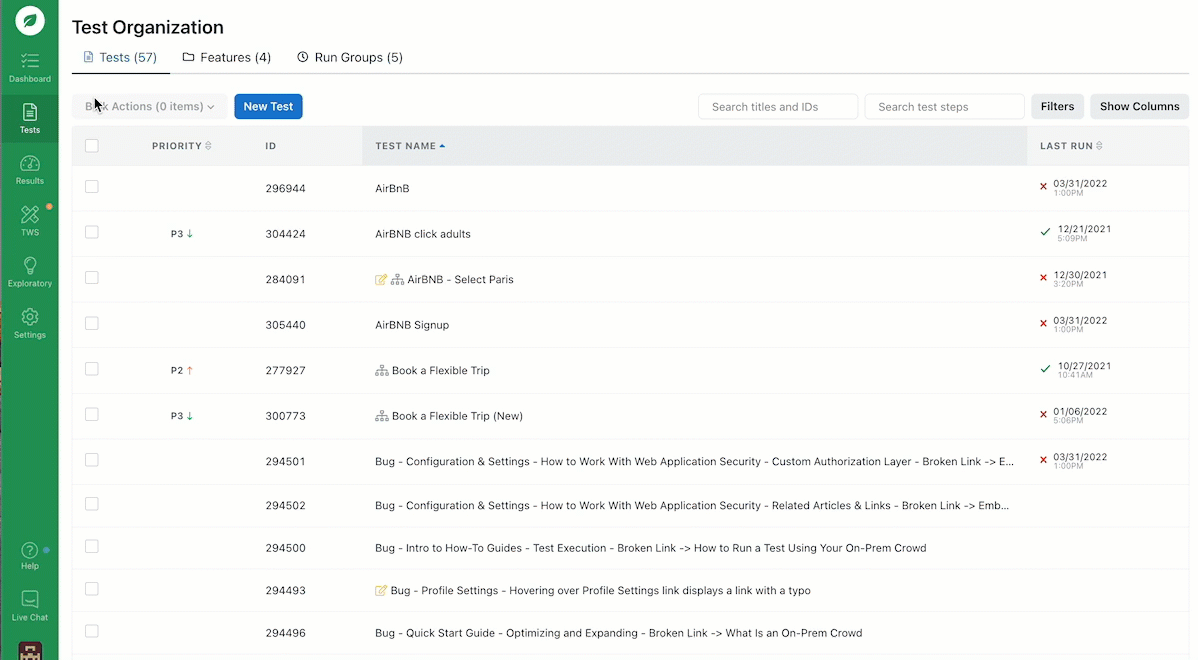Switch to Features (4) tab
1198x660 pixels.
point(227,57)
